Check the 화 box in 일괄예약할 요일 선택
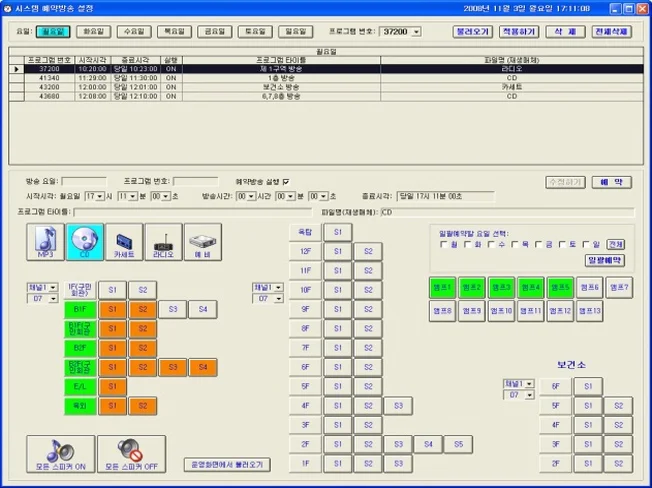This screenshot has width=652, height=488. point(468,244)
